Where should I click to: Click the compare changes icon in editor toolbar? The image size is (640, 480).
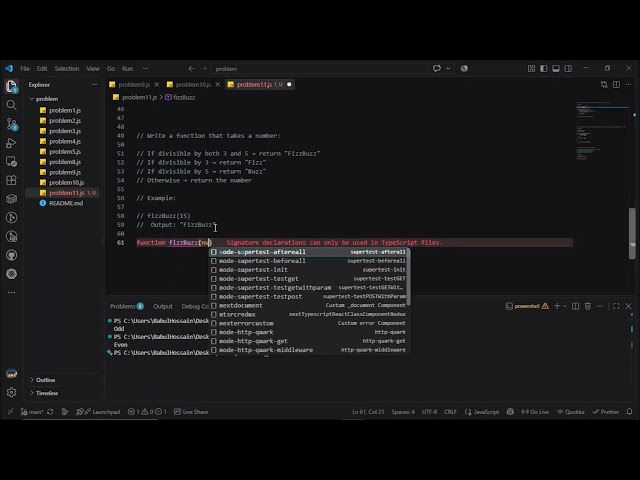(x=604, y=84)
